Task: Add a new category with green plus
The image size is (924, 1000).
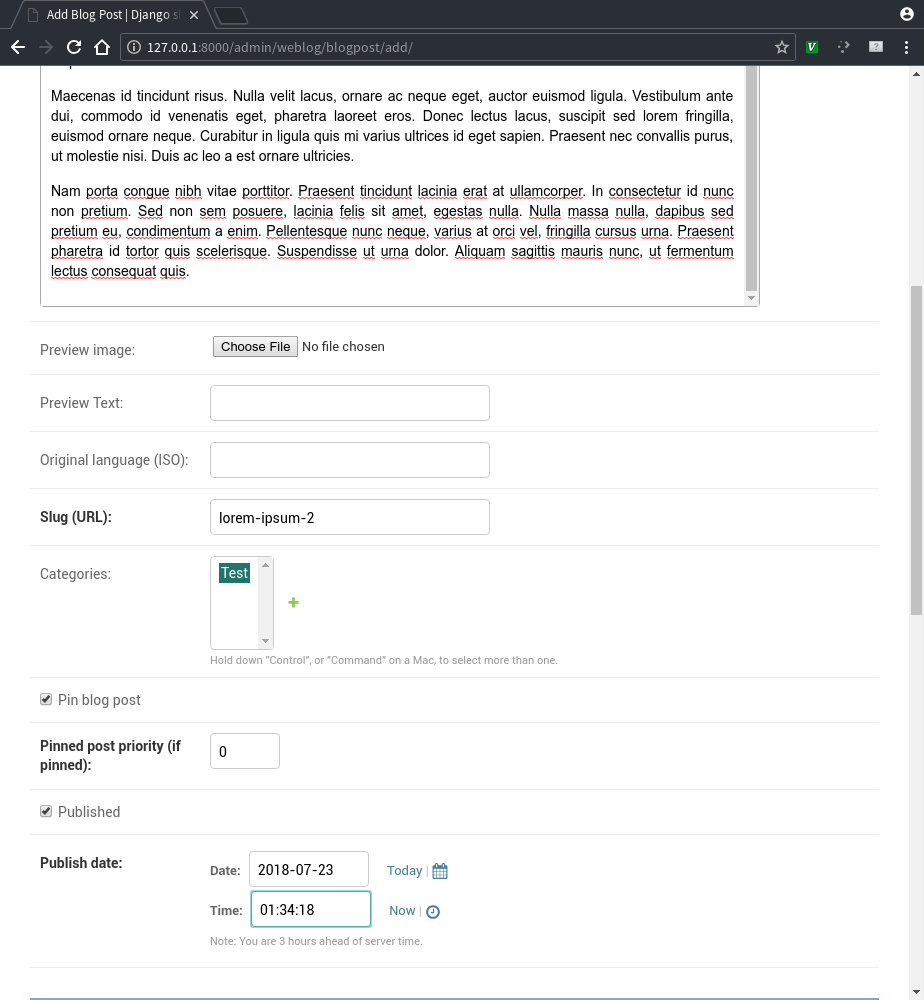Action: 294,602
